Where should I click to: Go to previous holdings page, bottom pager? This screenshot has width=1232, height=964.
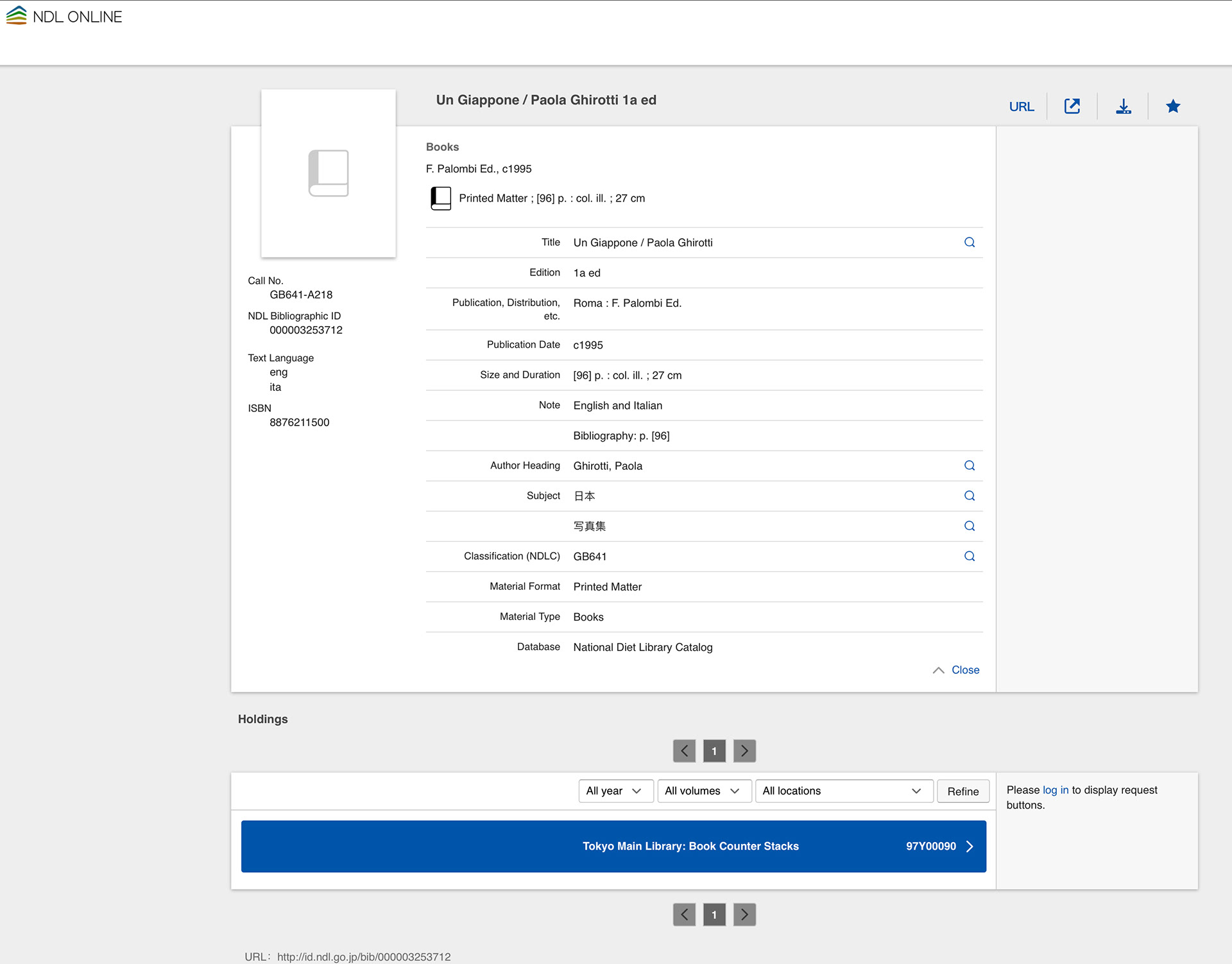point(684,915)
